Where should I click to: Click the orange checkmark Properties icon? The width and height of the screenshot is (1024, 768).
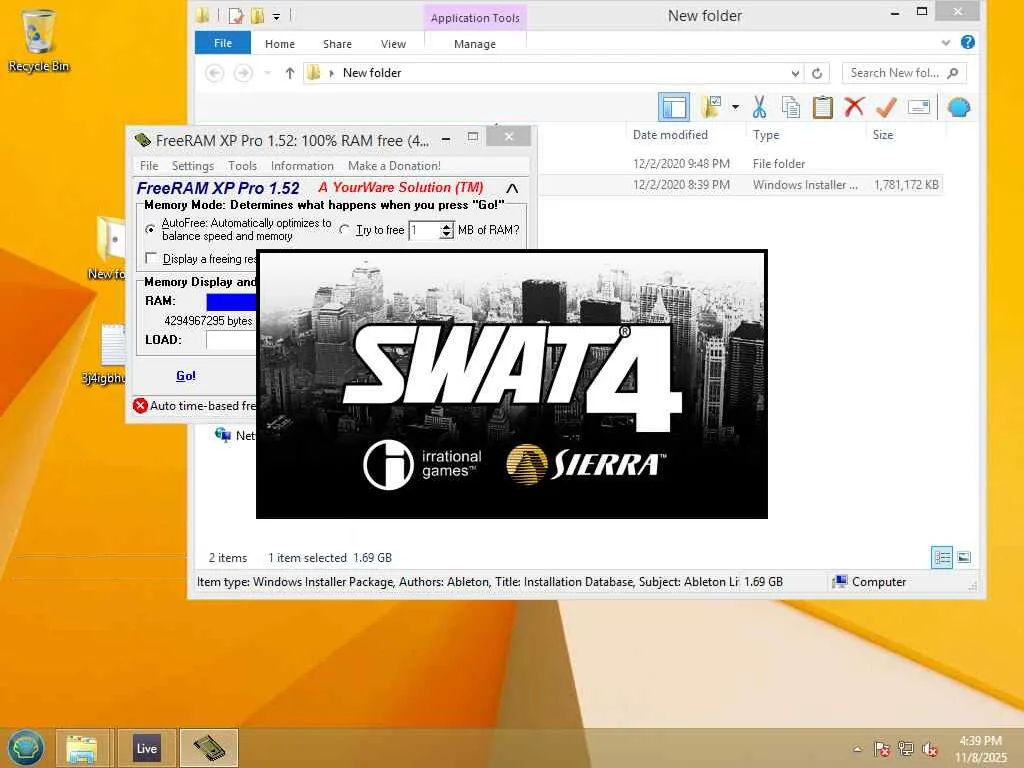tap(886, 107)
